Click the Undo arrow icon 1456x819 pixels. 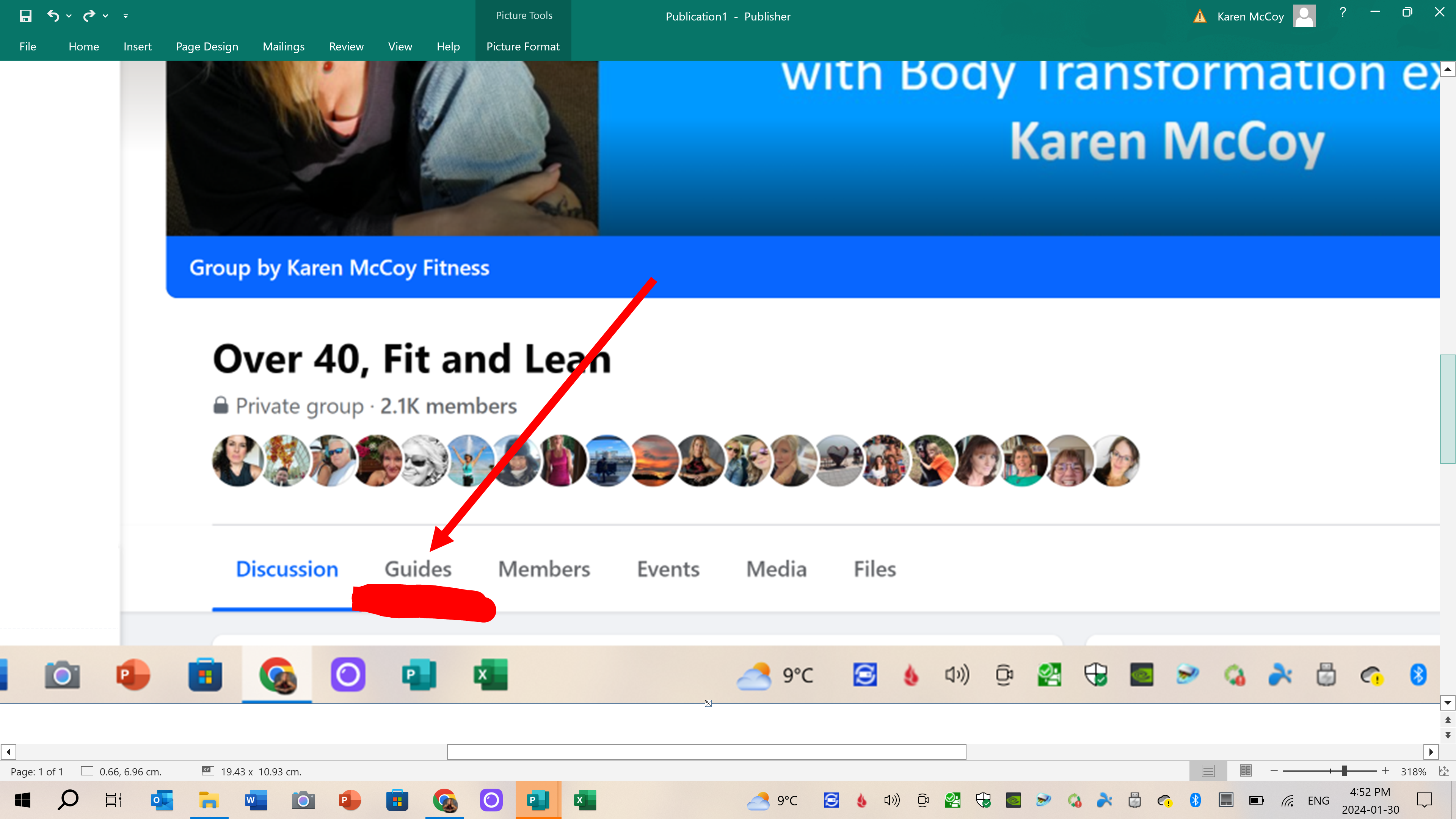[53, 16]
